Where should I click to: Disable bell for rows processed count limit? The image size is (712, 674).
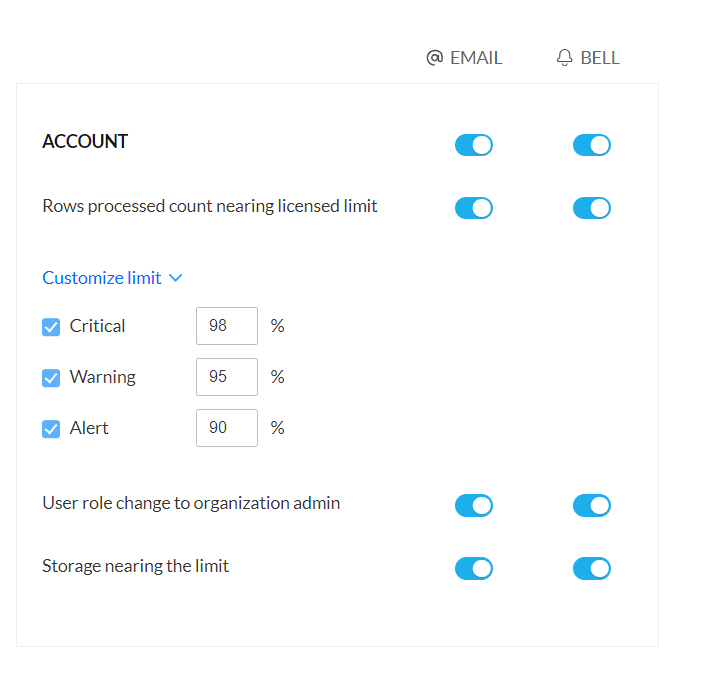(x=592, y=208)
